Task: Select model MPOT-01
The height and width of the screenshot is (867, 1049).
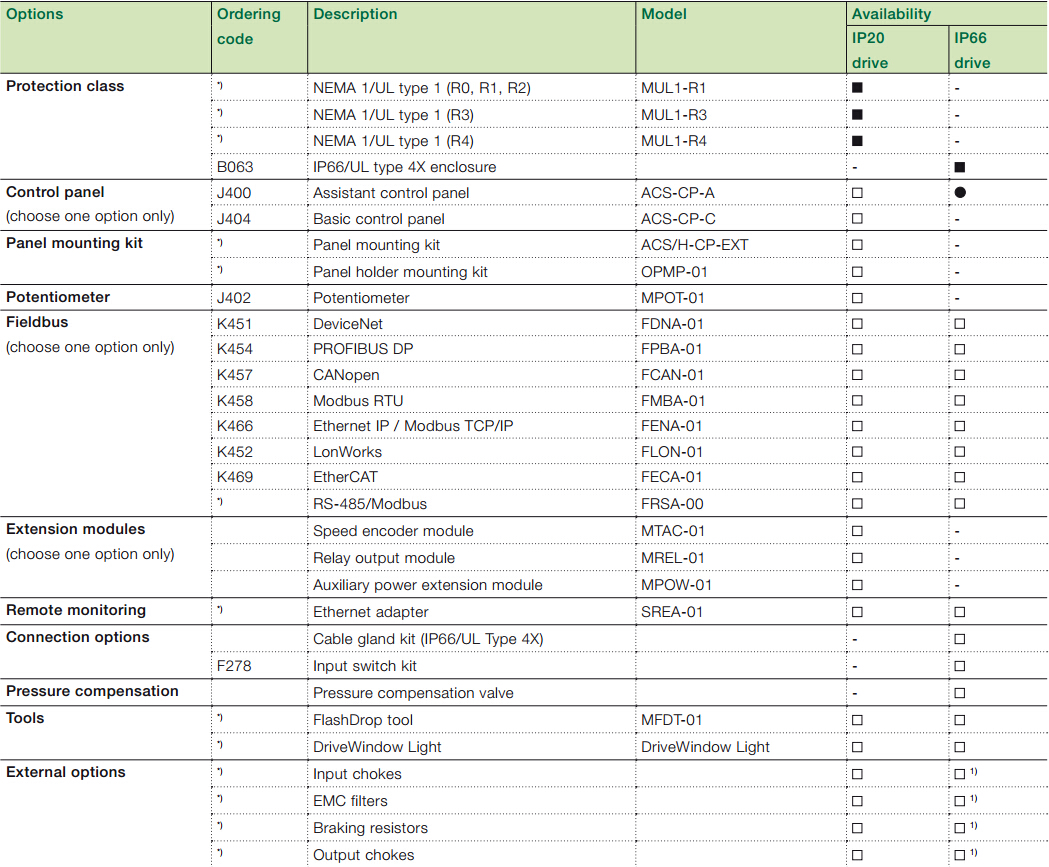Action: tap(672, 298)
